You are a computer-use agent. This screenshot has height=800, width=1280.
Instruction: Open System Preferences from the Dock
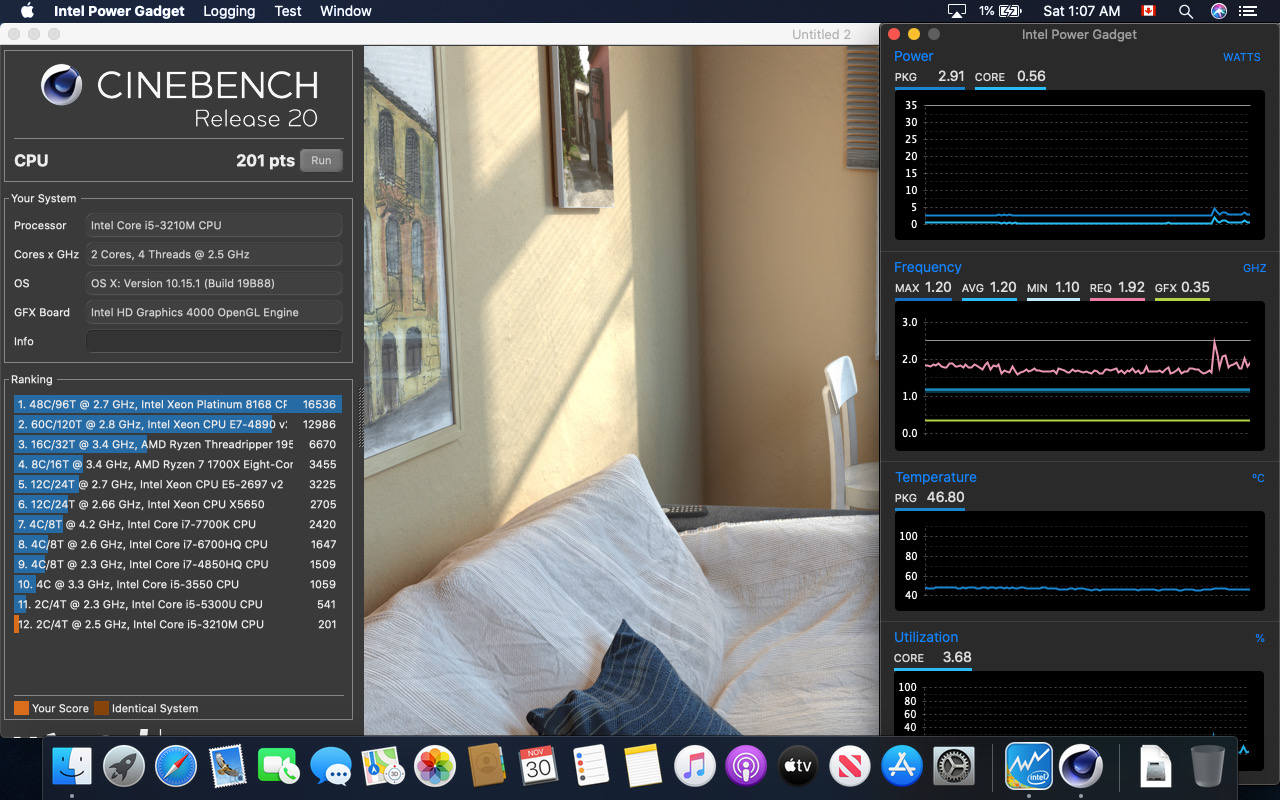coord(954,767)
